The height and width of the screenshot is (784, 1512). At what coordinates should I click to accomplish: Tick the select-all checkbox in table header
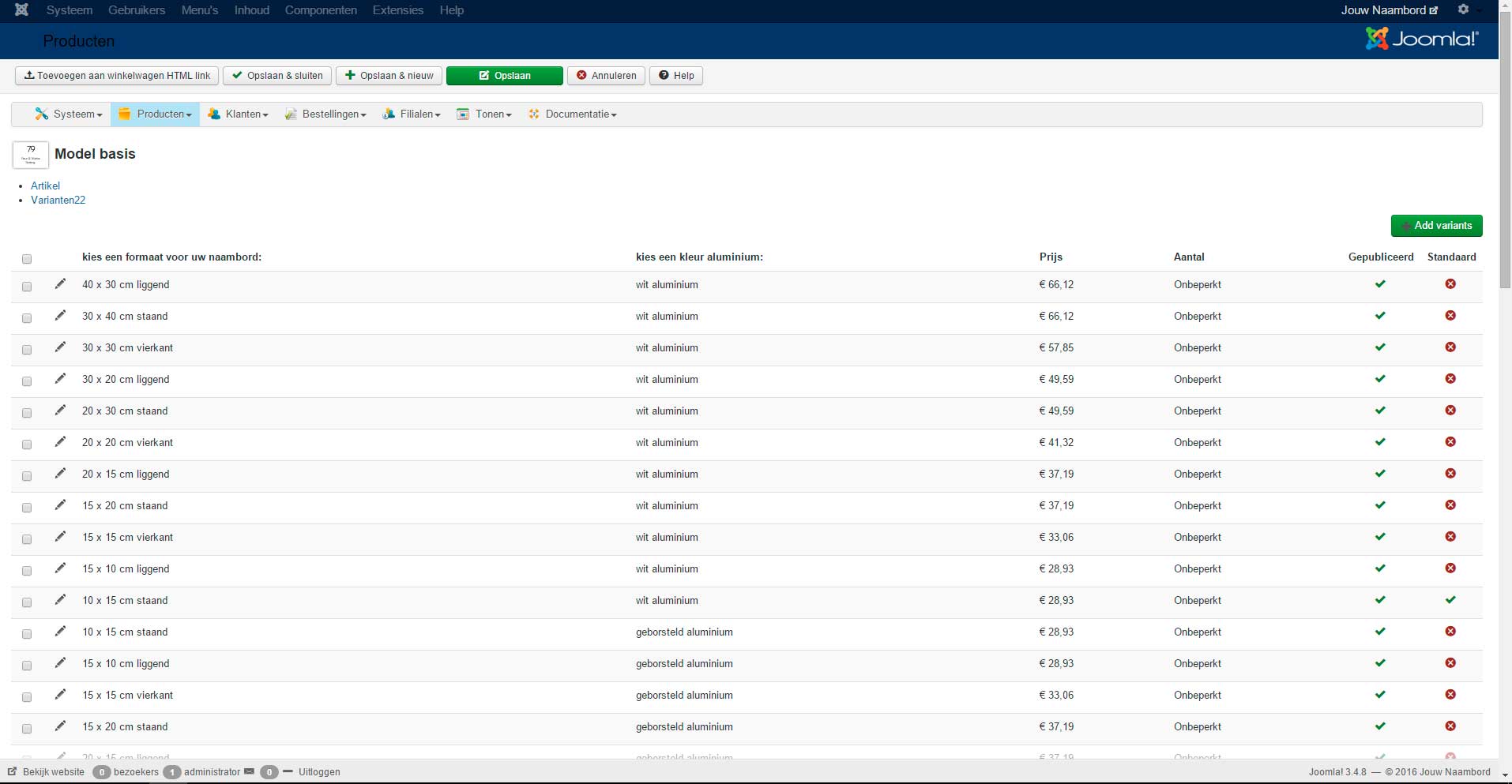pos(27,259)
